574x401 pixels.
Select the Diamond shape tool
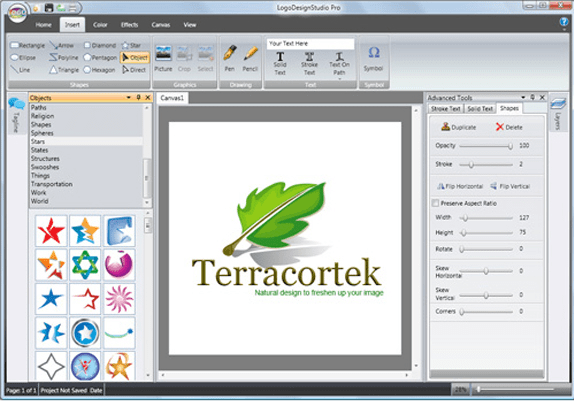tap(100, 45)
